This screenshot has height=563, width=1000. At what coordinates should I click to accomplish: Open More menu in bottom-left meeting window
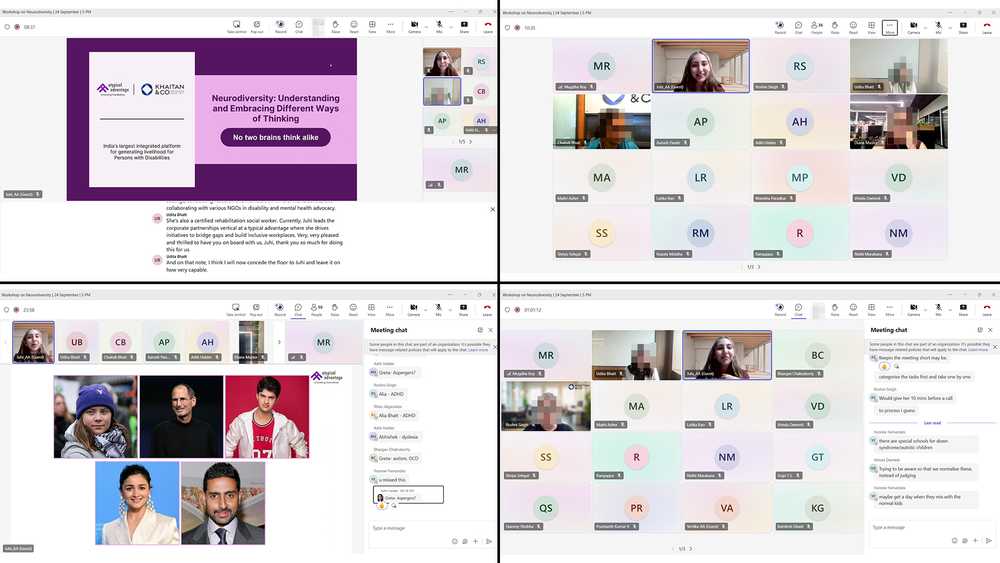coord(390,310)
